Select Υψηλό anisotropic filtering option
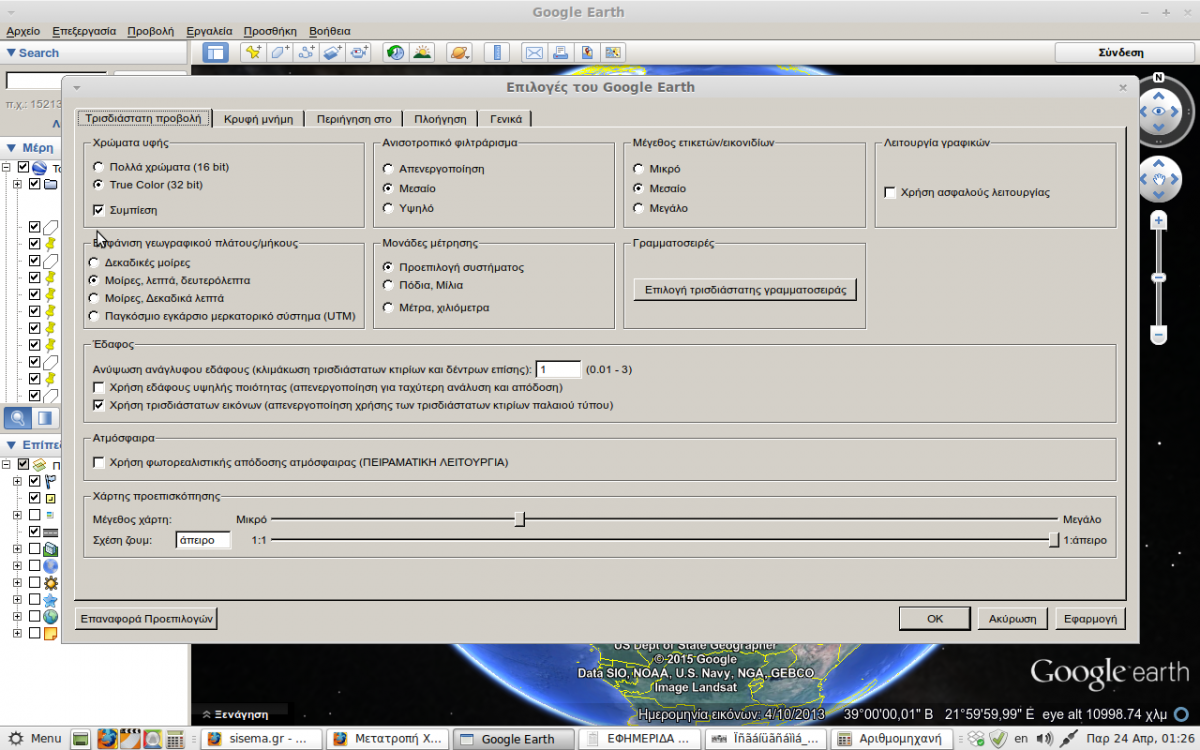The width and height of the screenshot is (1200, 750). (388, 208)
